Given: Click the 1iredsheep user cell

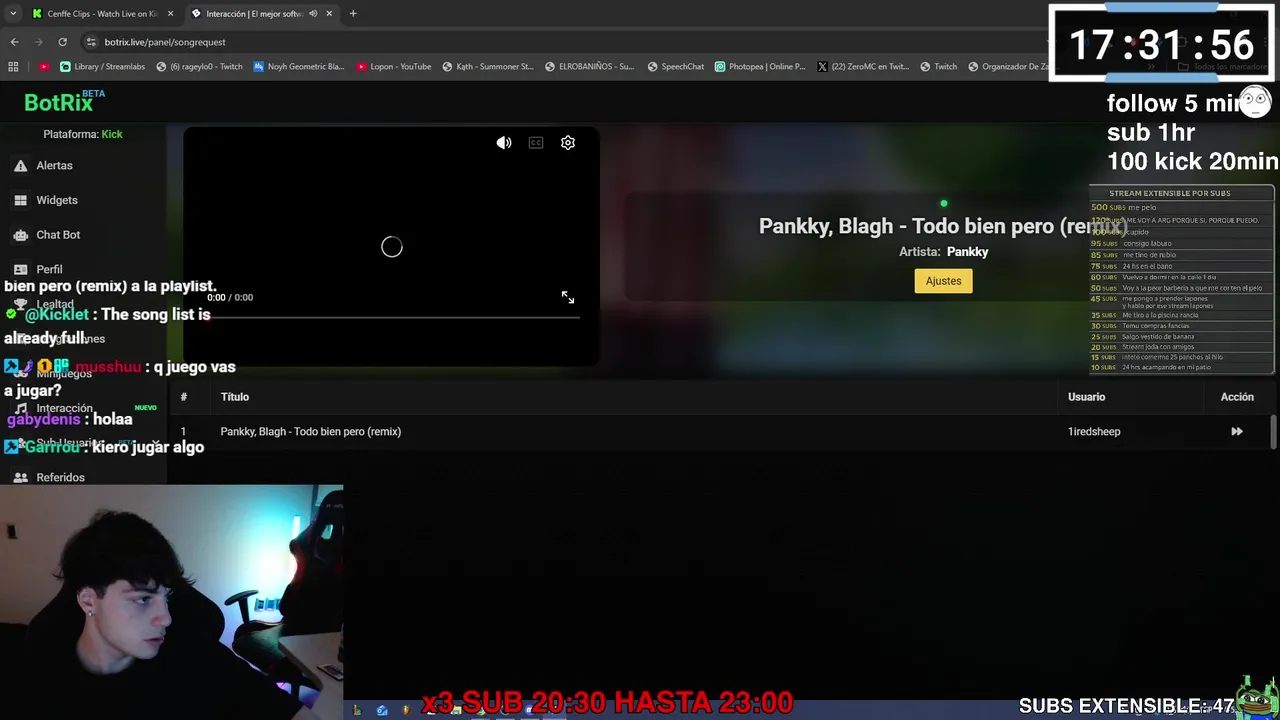Looking at the screenshot, I should pos(1094,432).
